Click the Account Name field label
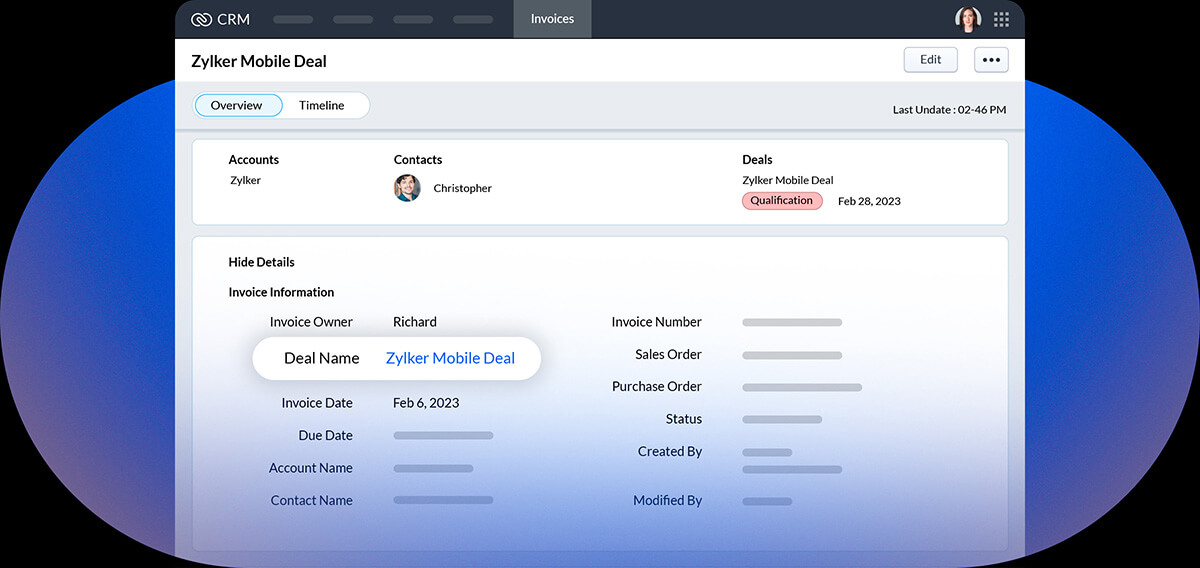Image resolution: width=1200 pixels, height=568 pixels. (311, 468)
